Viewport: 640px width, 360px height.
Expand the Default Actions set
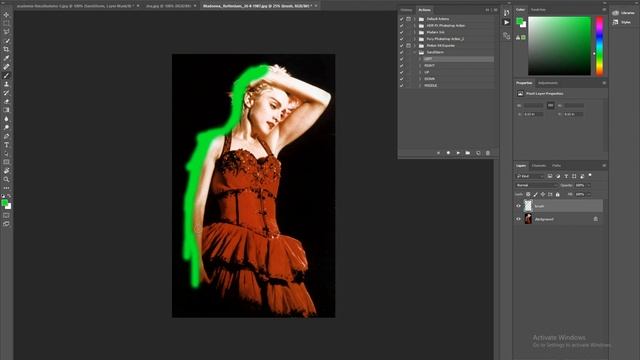(x=415, y=19)
